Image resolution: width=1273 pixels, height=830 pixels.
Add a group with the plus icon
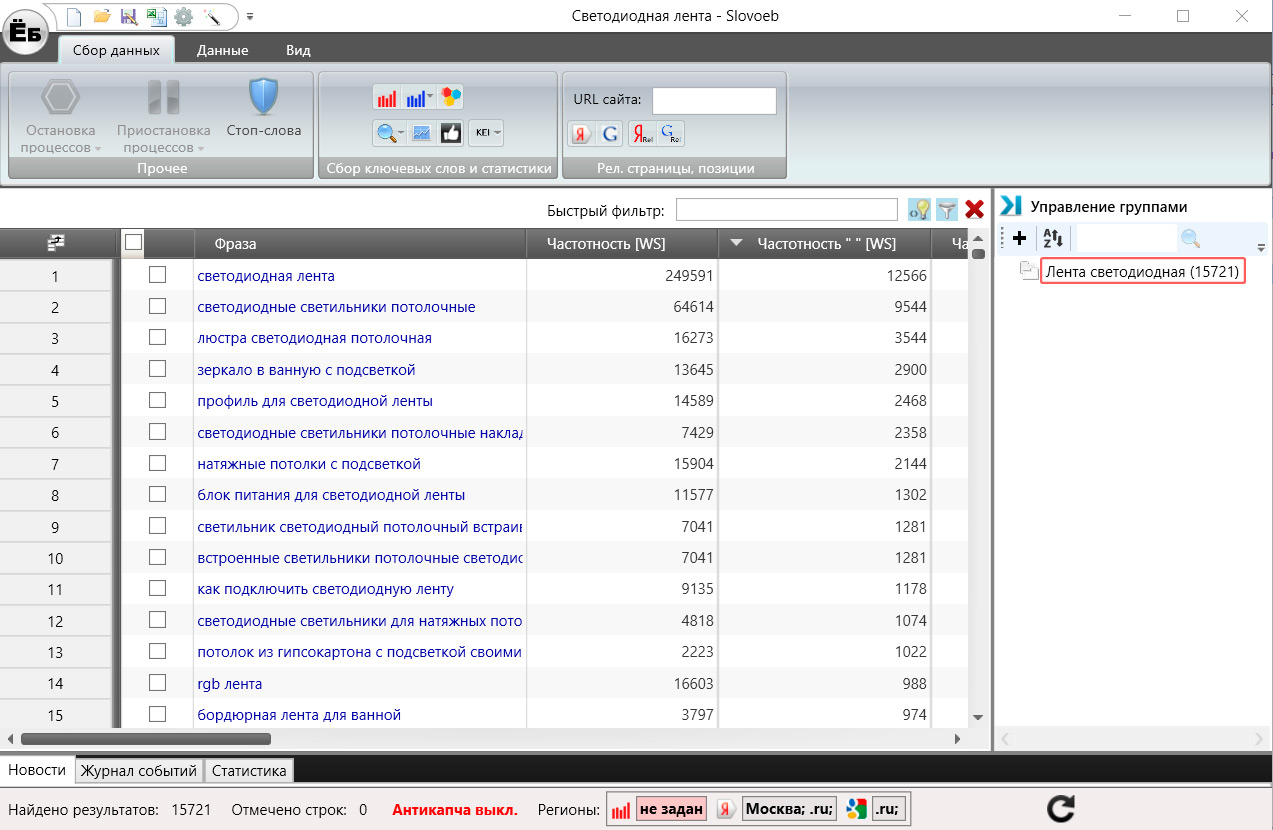[x=1019, y=238]
